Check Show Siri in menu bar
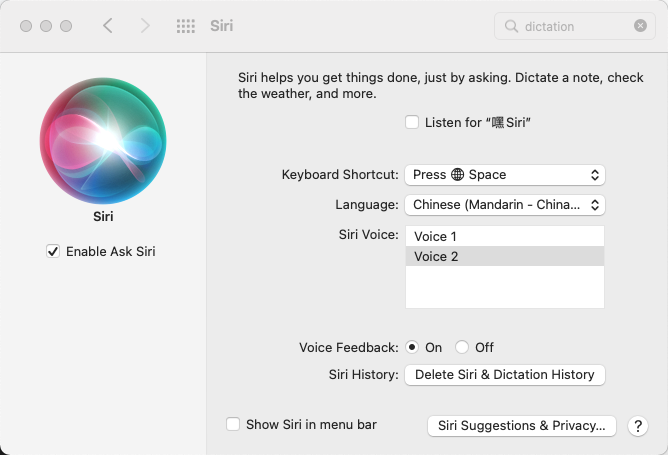Viewport: 668px width, 455px height. coord(233,424)
